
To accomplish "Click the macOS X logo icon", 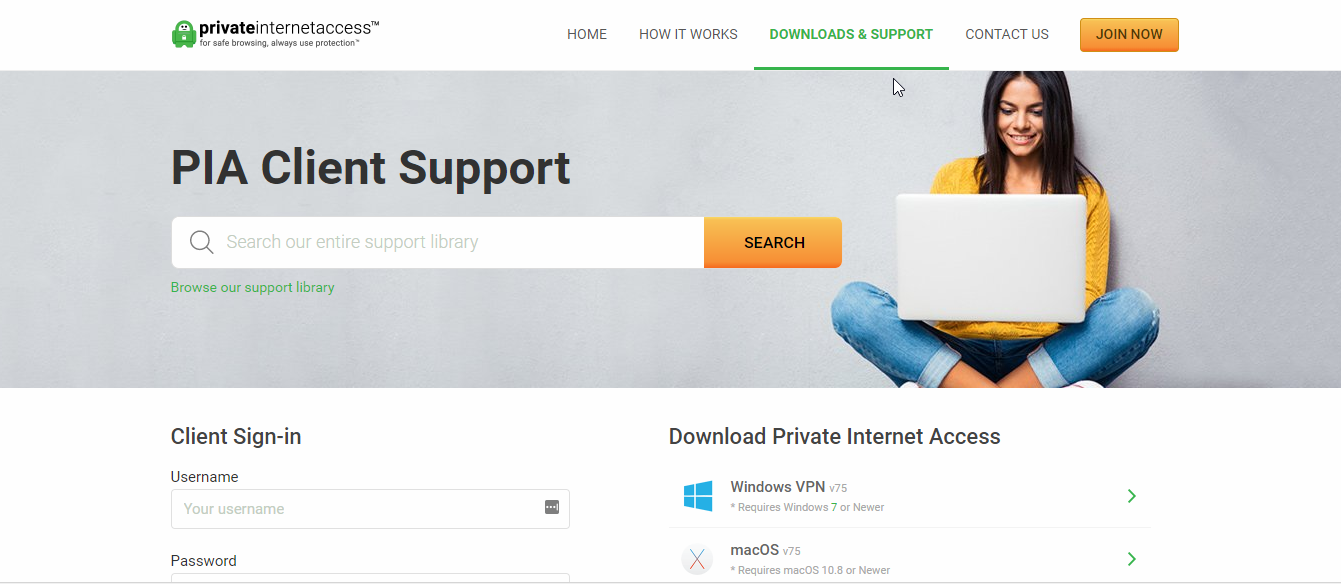I will point(697,559).
